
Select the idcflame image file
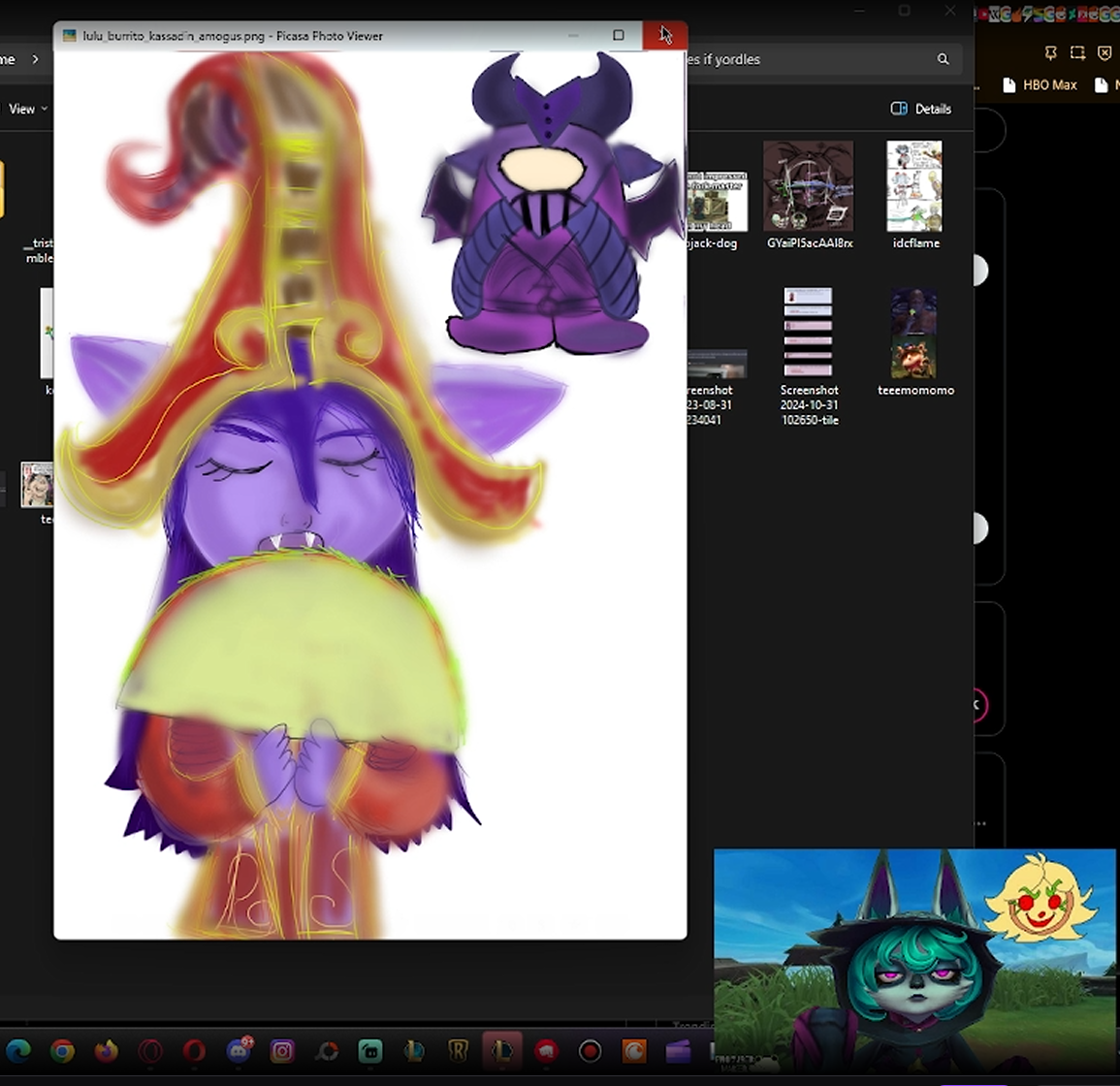point(915,196)
